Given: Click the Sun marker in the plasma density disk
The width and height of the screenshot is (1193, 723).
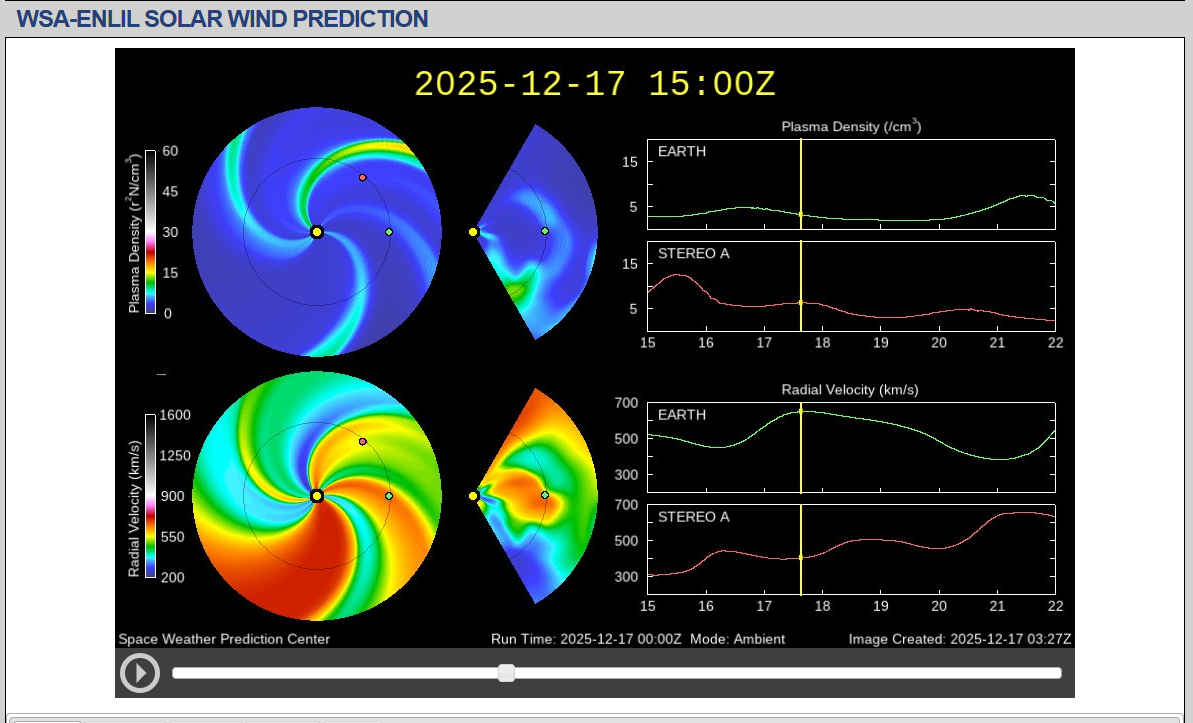Looking at the screenshot, I should 317,232.
